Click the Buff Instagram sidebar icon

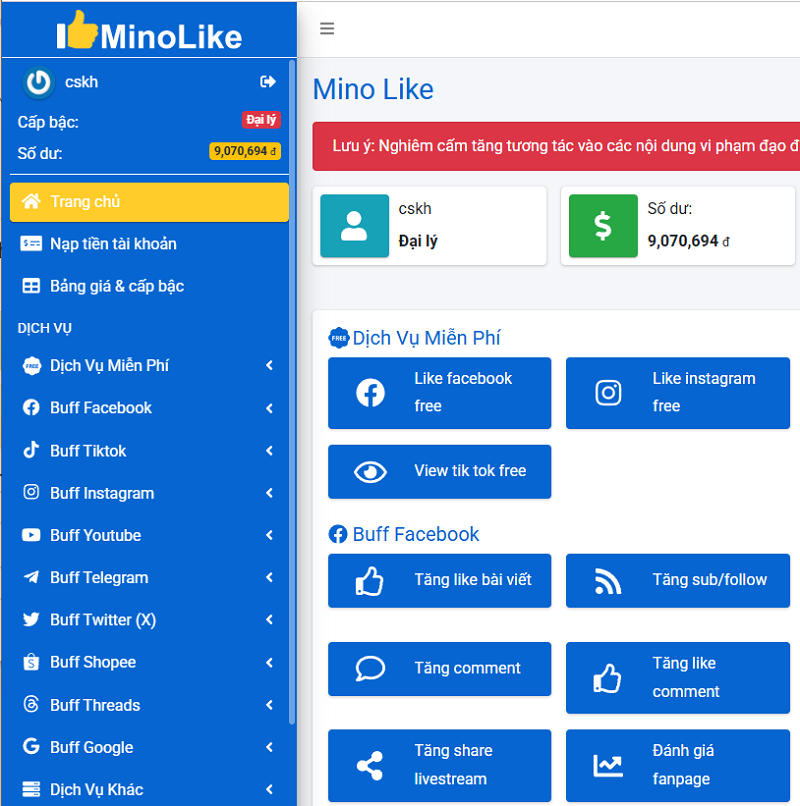click(x=31, y=492)
